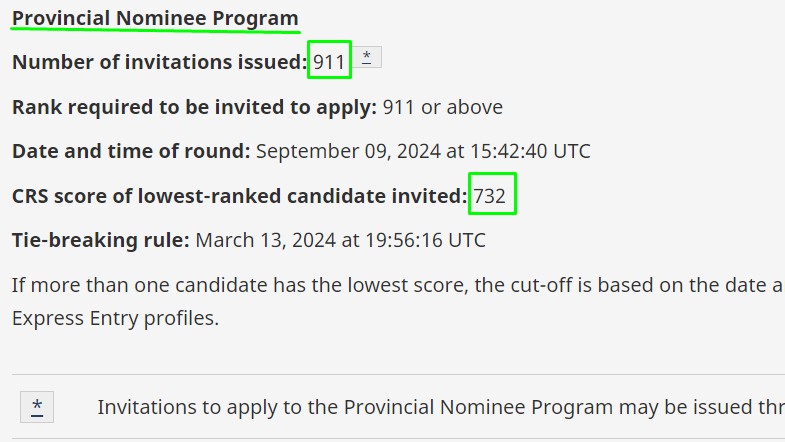Click the 'Date and time of round' label

tap(131, 151)
